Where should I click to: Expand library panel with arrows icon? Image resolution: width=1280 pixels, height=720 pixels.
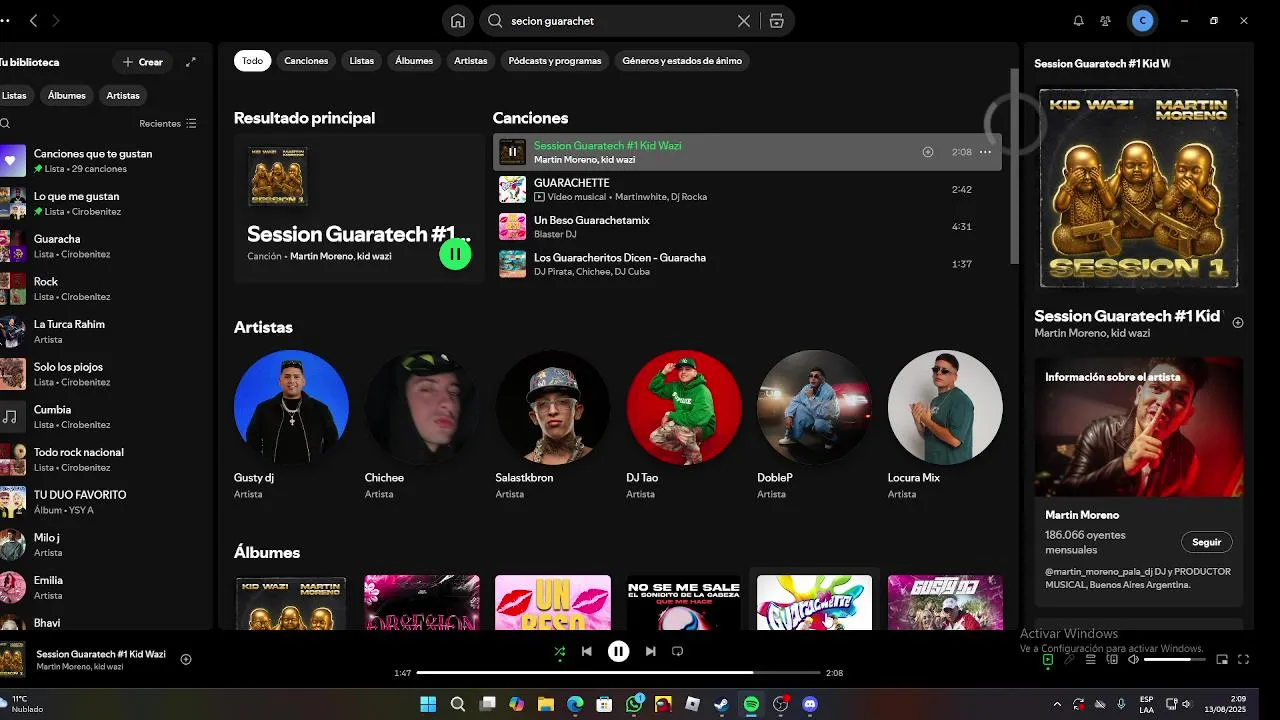click(191, 62)
